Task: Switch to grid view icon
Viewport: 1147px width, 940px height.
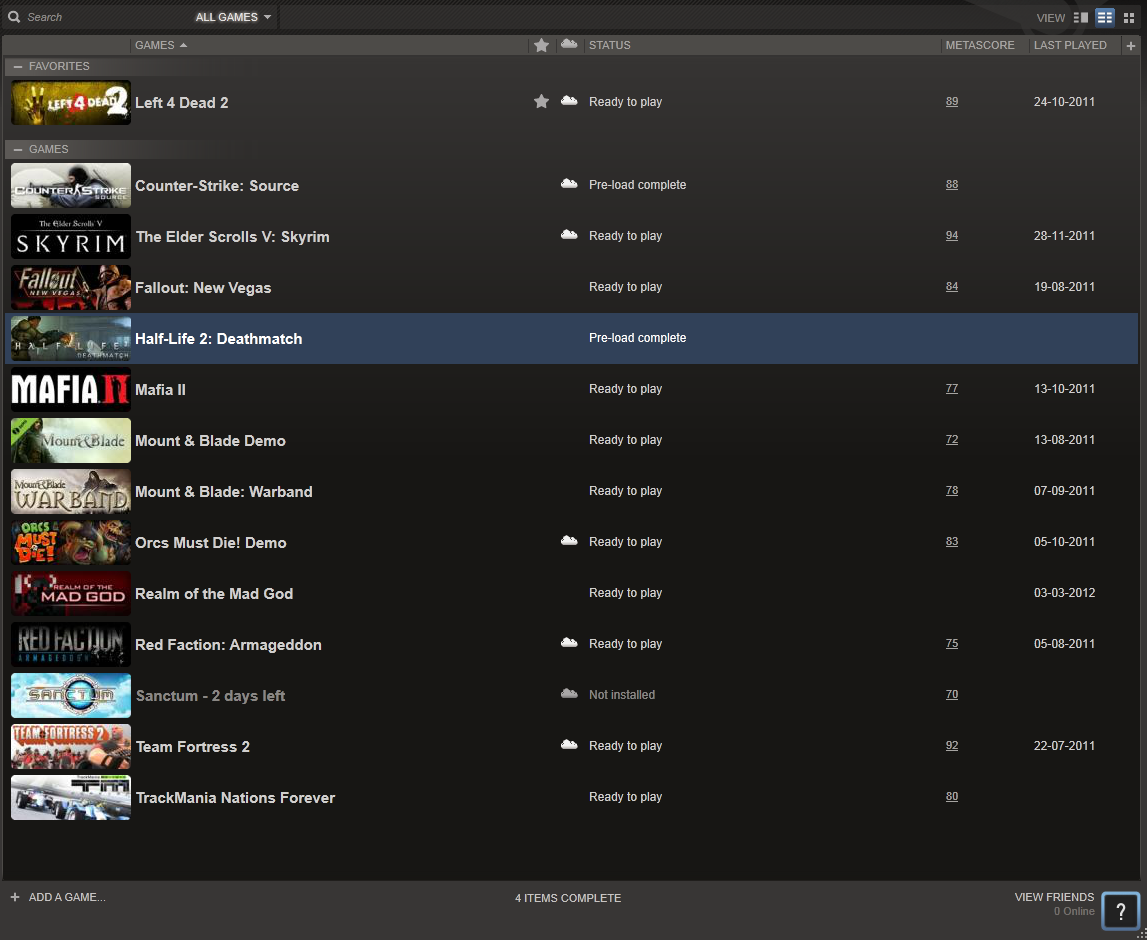Action: pos(1129,18)
